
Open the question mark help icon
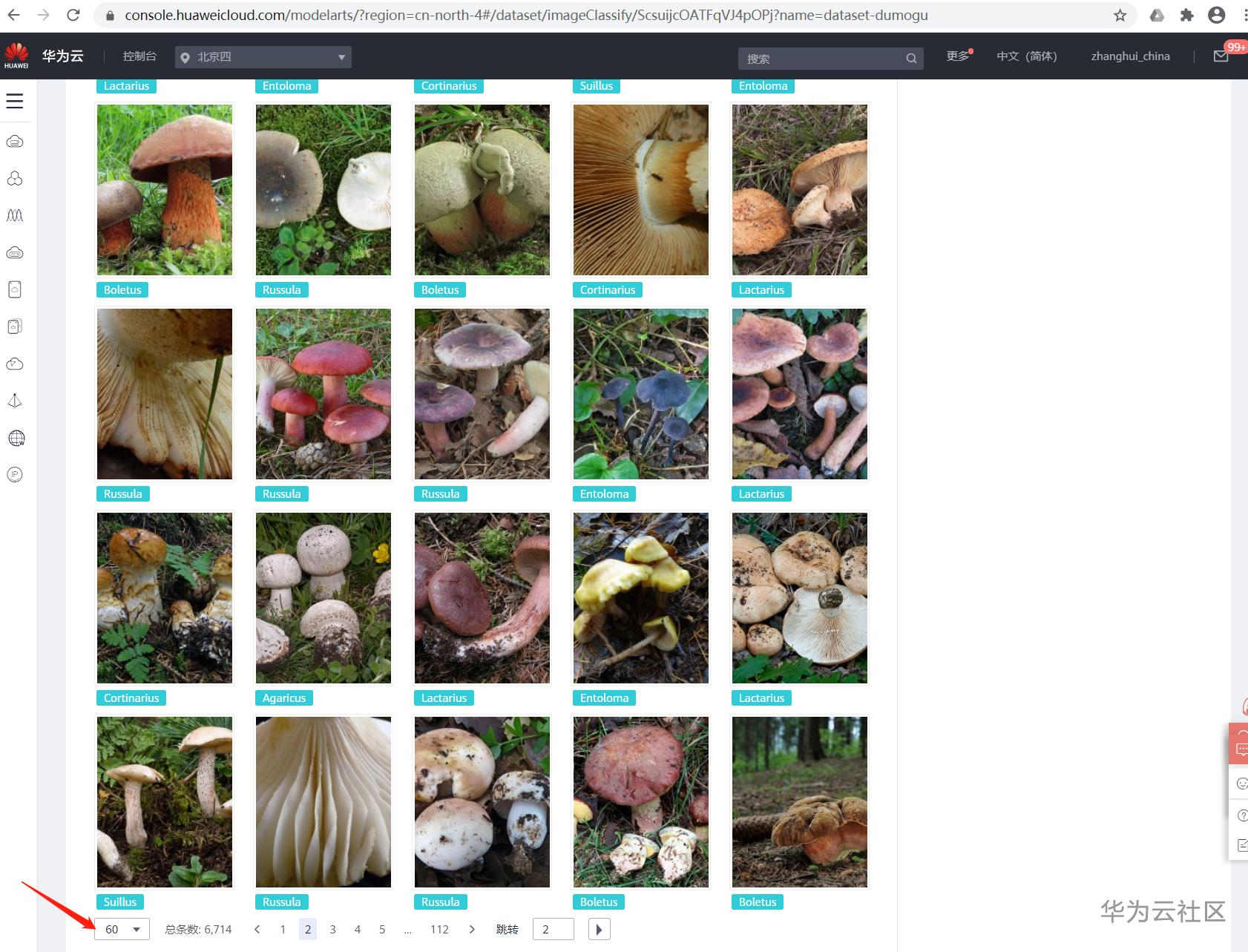click(x=1242, y=815)
